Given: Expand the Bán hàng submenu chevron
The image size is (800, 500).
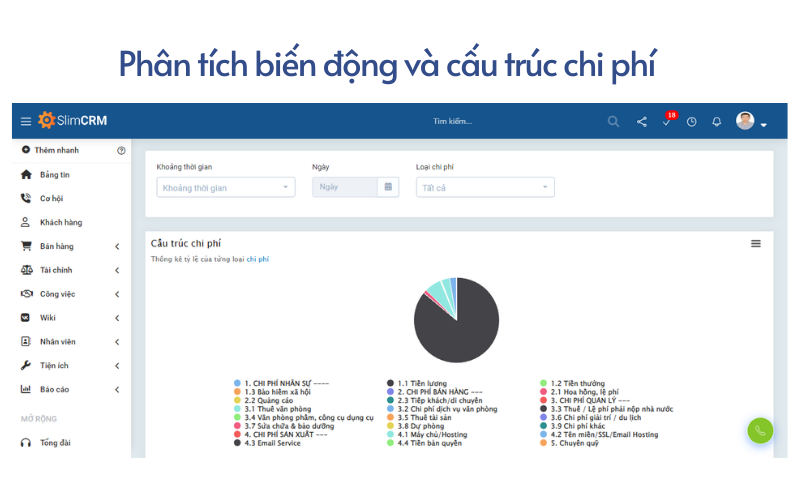Looking at the screenshot, I should coord(117,246).
